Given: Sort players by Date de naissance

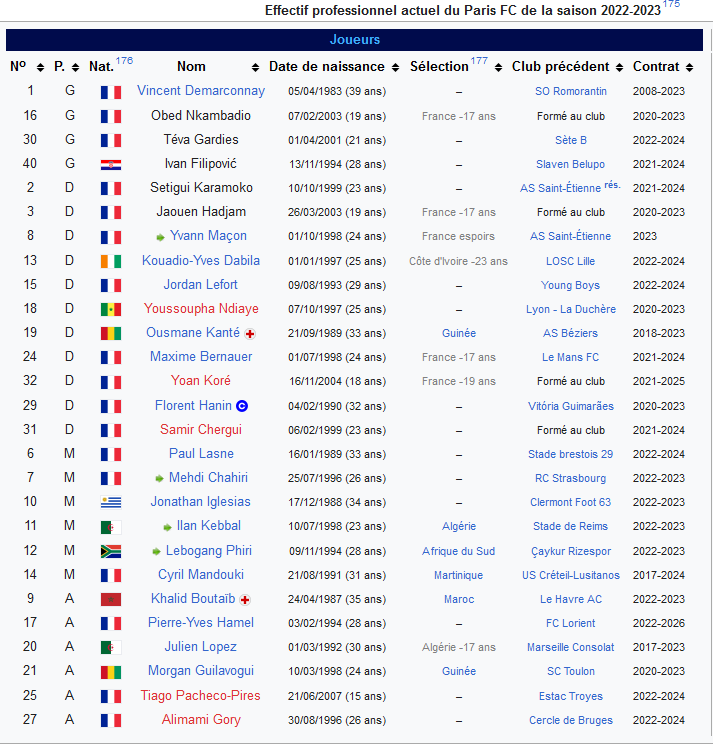Looking at the screenshot, I should (x=395, y=67).
